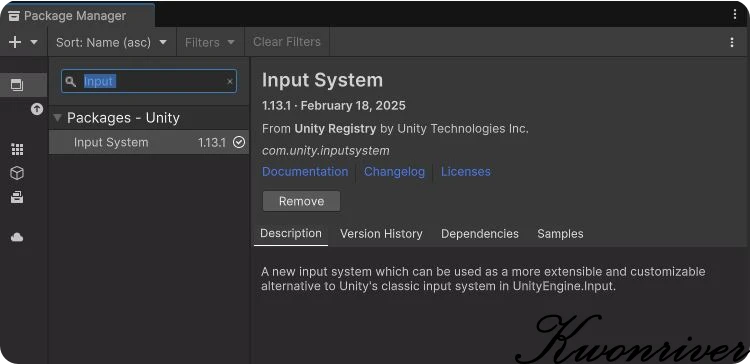Open the Sort: Name (asc) dropdown

111,42
